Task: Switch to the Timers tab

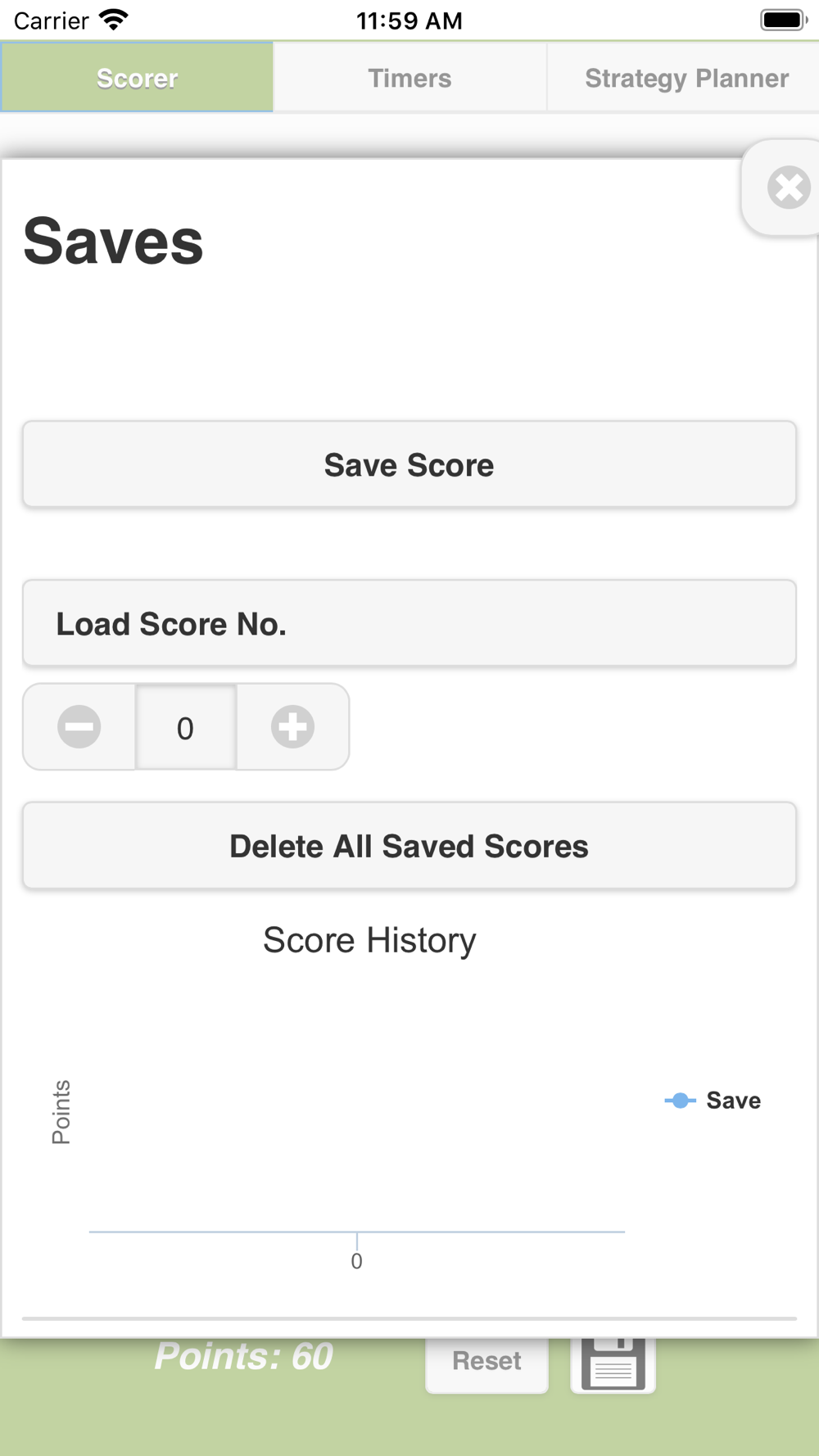Action: [x=409, y=78]
